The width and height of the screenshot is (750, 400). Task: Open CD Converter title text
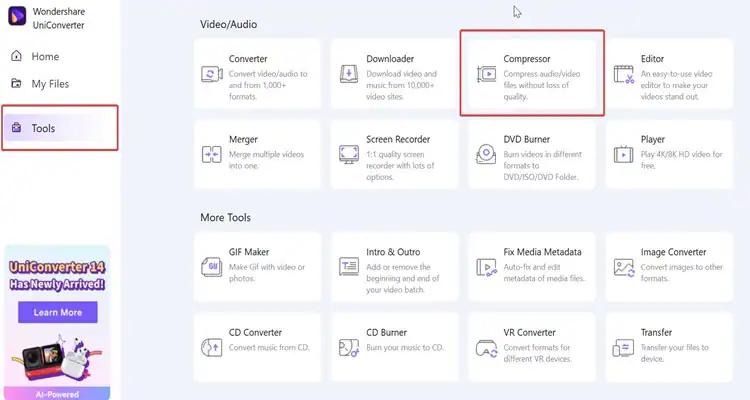click(255, 332)
